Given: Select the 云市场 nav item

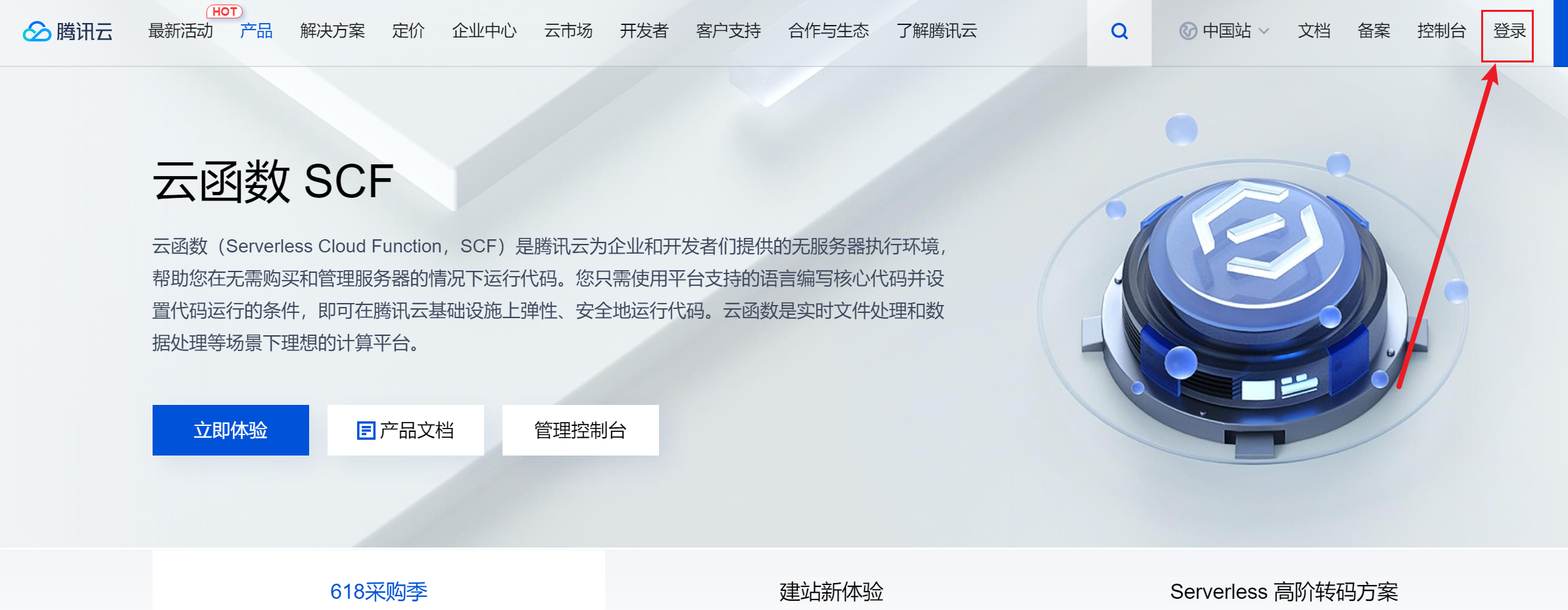Looking at the screenshot, I should (x=568, y=31).
